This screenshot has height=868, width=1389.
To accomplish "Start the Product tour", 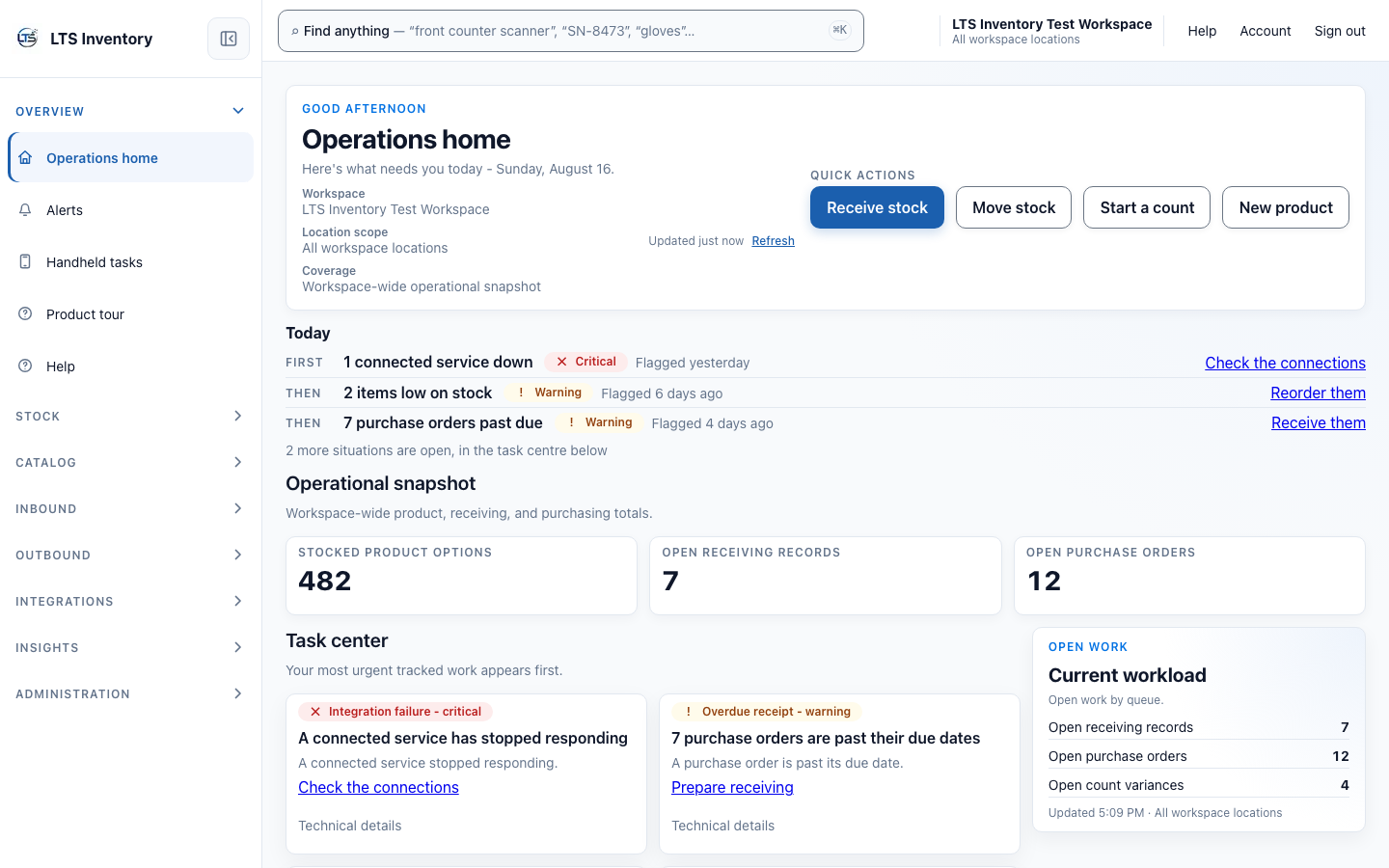I will (x=131, y=313).
